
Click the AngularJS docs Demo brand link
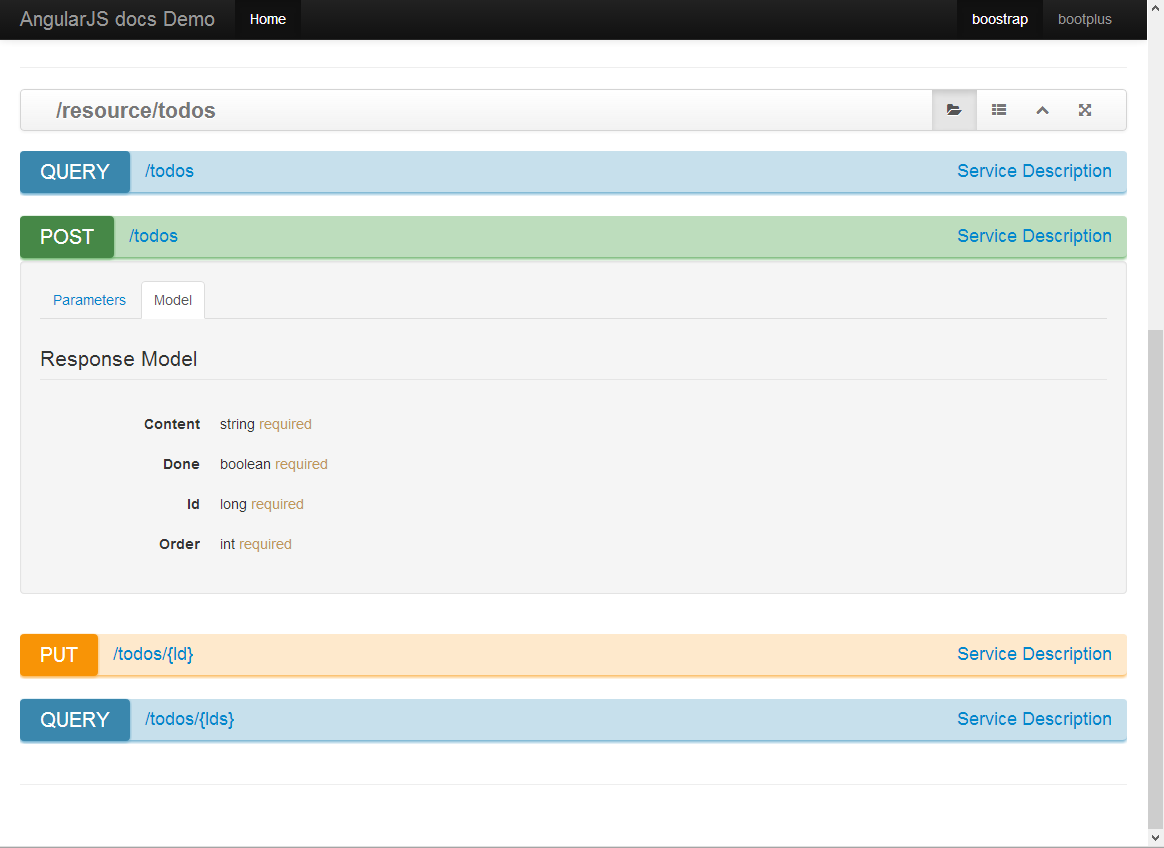tap(117, 19)
